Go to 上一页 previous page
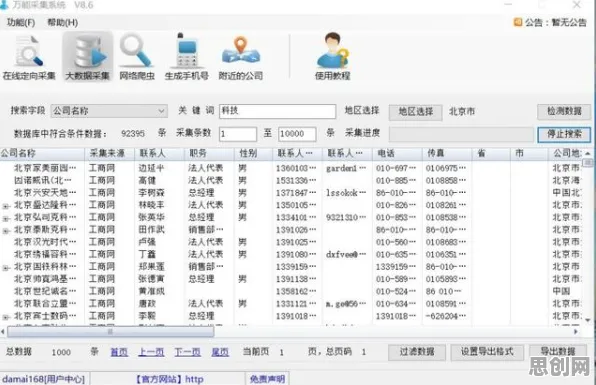Image resolution: width=596 pixels, height=385 pixels. 151,352
